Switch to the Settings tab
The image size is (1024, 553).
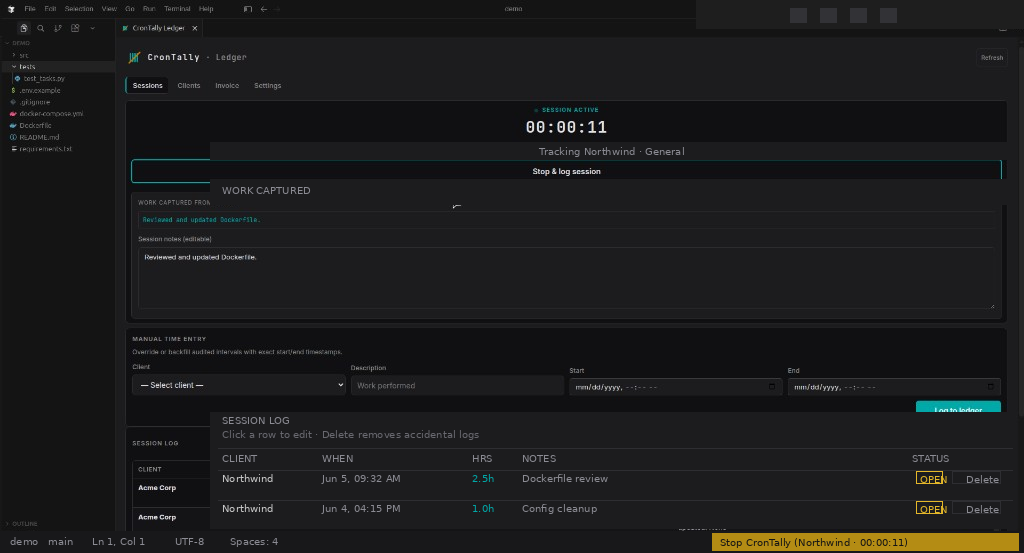point(268,86)
